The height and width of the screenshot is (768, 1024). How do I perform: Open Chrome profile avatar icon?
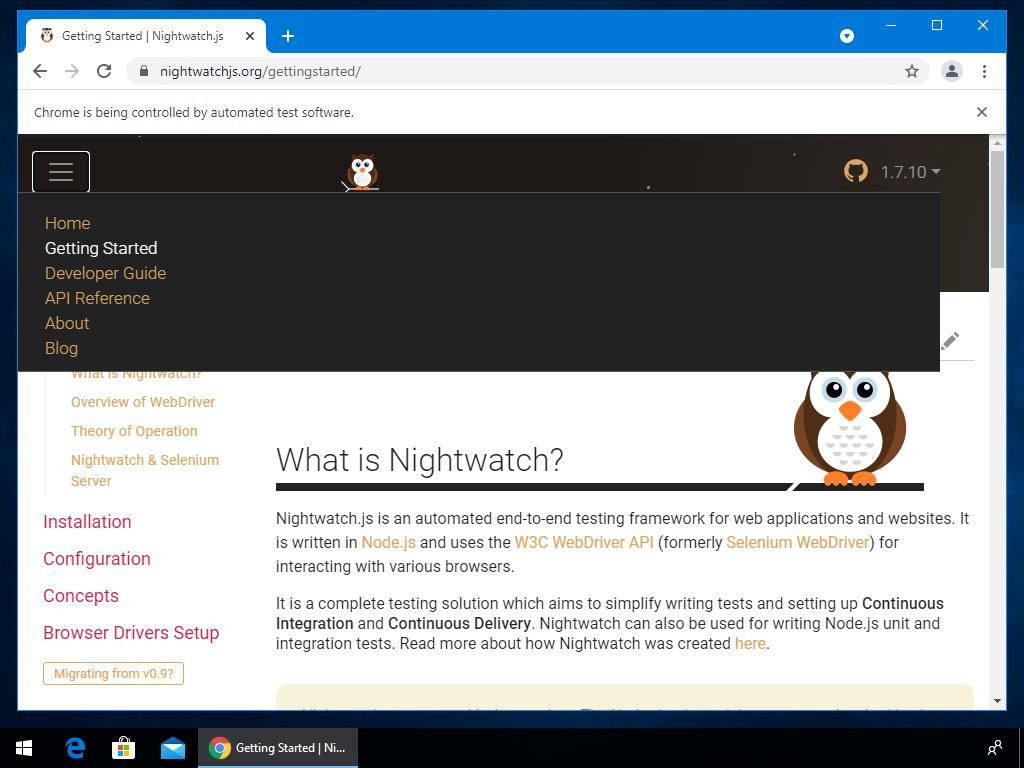pos(952,71)
